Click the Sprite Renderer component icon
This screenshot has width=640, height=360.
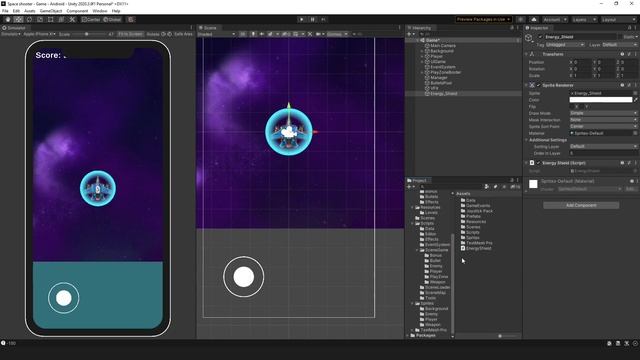[x=532, y=85]
